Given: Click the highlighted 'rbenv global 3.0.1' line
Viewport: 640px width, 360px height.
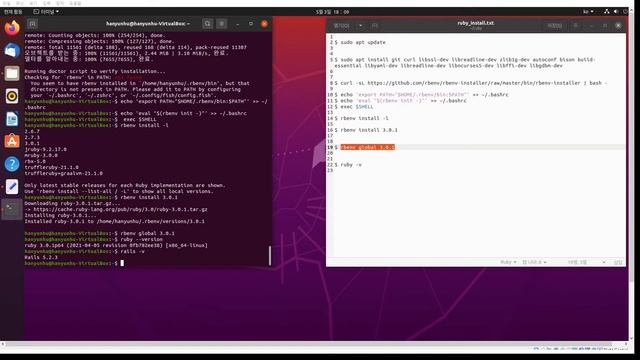Looking at the screenshot, I should click(367, 147).
